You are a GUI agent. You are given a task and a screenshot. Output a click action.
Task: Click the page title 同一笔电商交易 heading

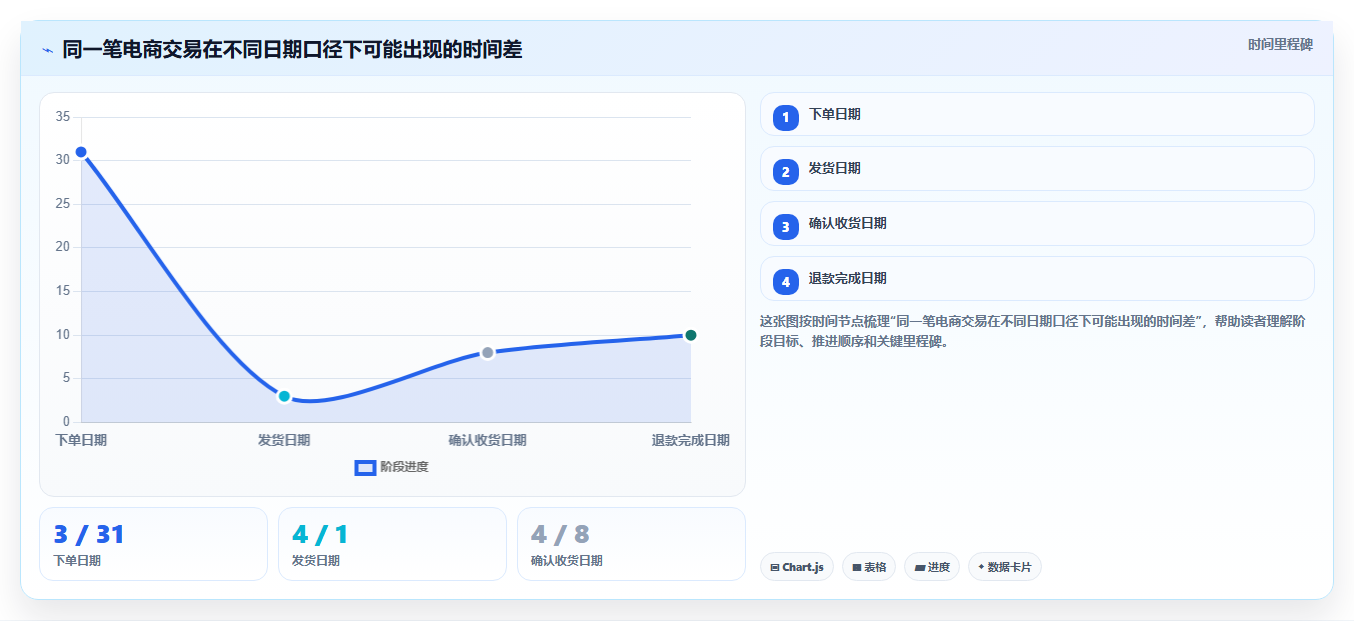(x=292, y=49)
